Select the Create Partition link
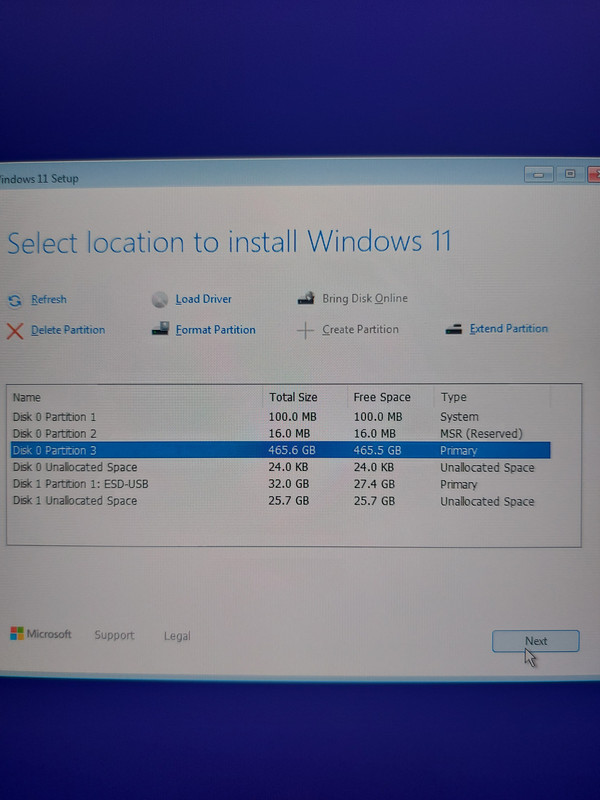 click(360, 330)
